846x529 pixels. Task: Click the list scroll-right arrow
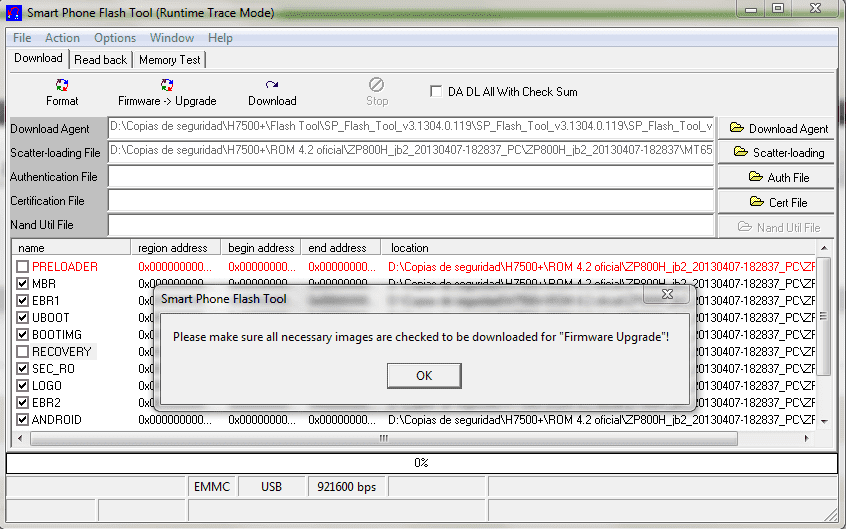[807, 438]
